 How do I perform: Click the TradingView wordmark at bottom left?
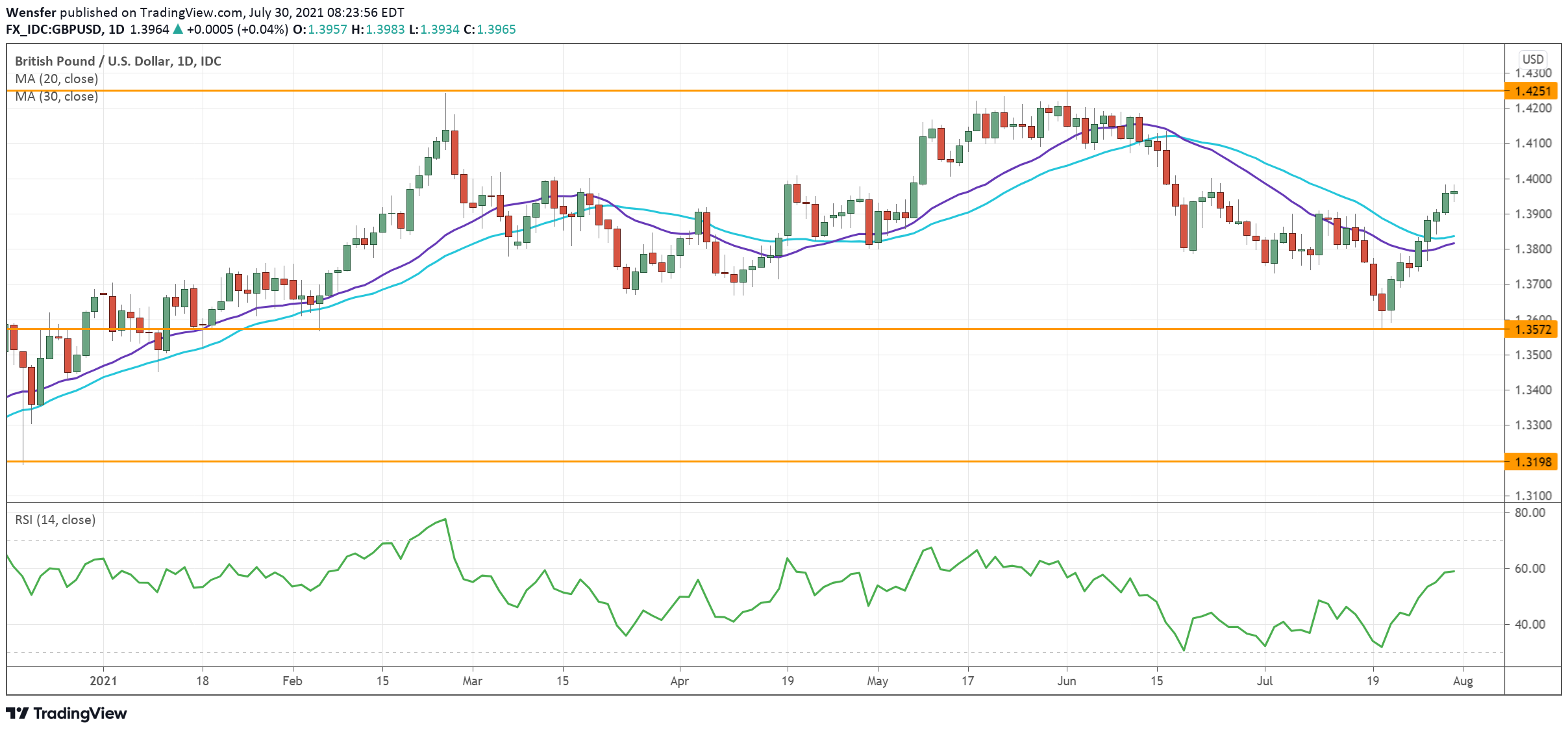coord(80,713)
